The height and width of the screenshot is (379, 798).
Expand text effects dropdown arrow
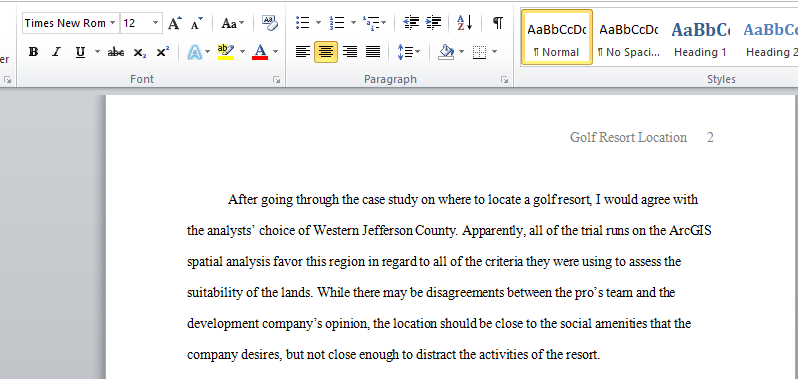[x=208, y=52]
